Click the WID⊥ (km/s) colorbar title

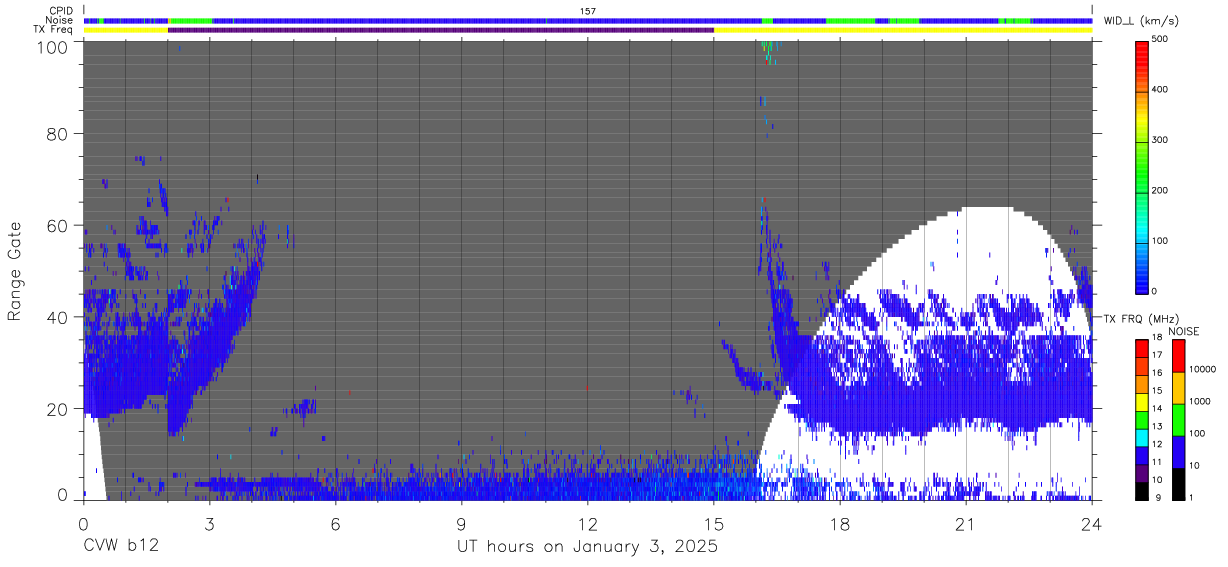click(1143, 21)
